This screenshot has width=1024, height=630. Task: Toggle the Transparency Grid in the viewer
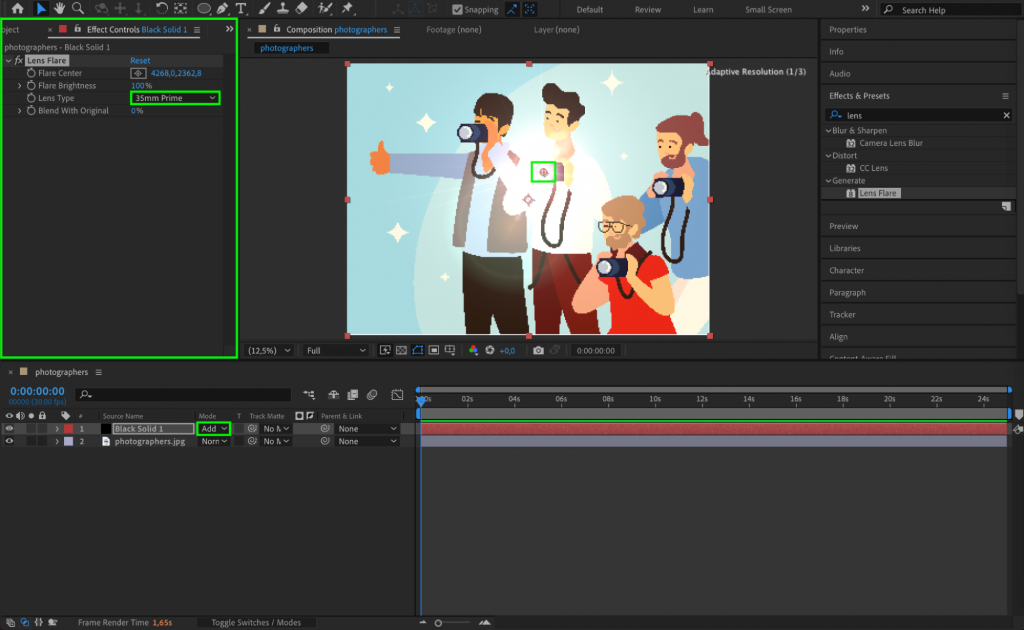pyautogui.click(x=401, y=350)
